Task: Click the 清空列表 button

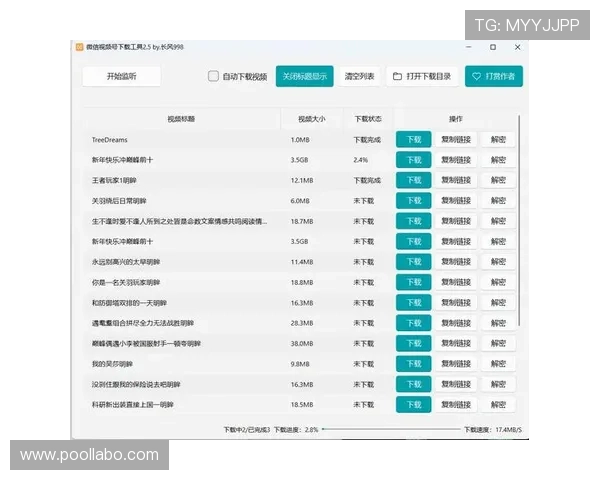Action: (359, 76)
